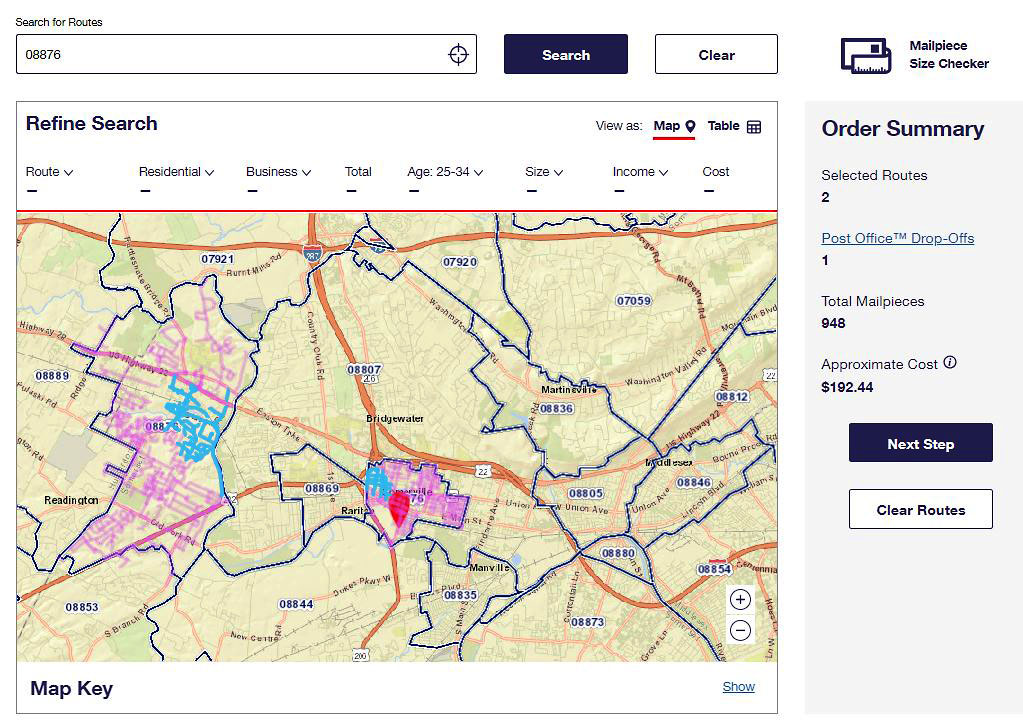
Task: Click the Interstate 287 shield on map
Action: tap(313, 252)
